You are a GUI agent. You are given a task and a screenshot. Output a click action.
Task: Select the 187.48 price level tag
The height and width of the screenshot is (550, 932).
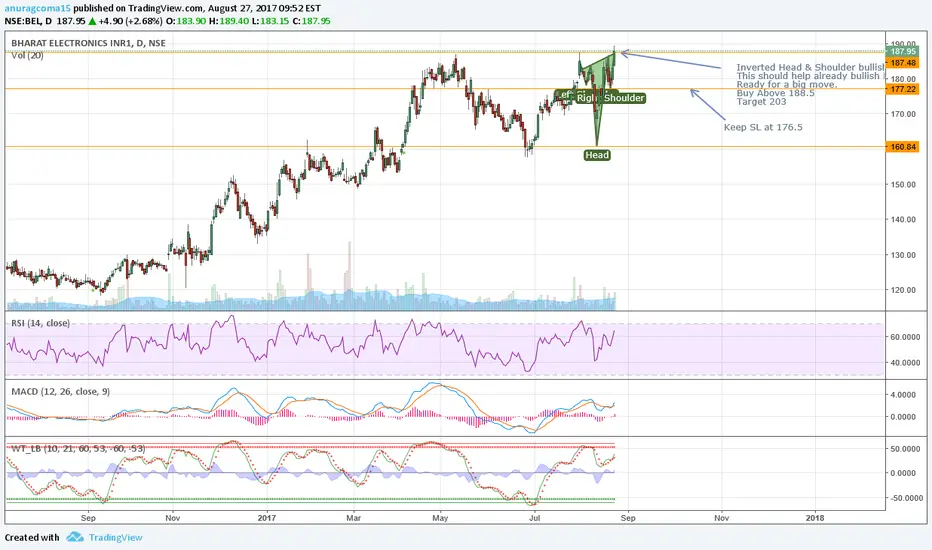[903, 62]
